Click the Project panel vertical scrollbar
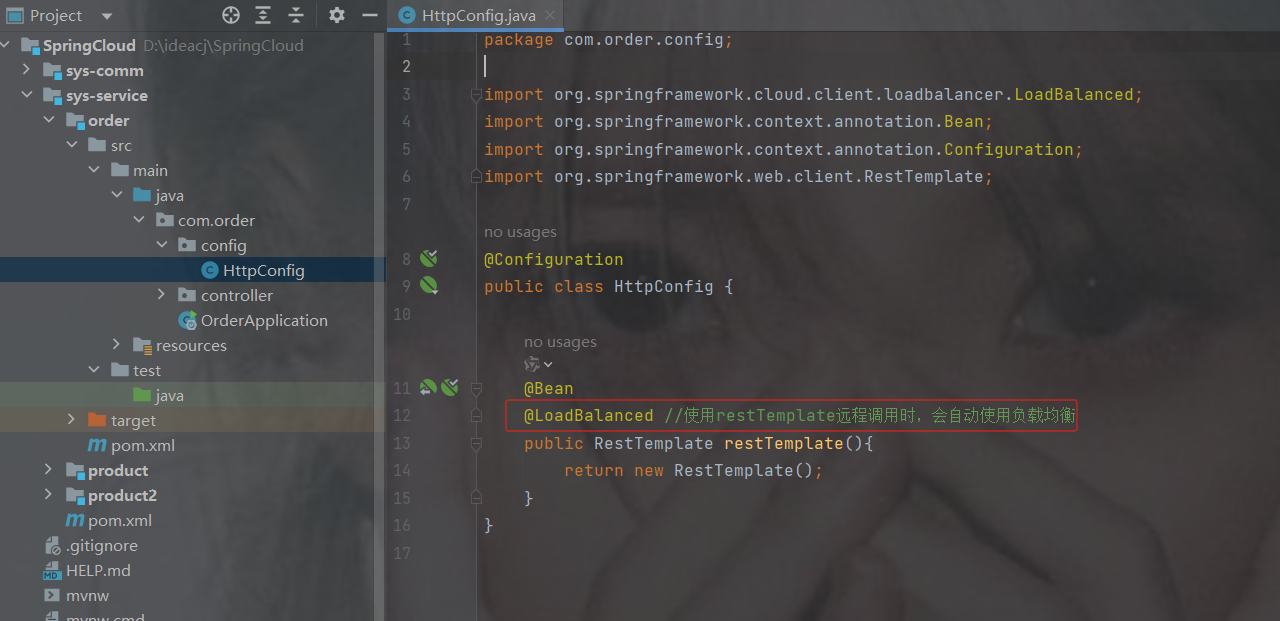 pyautogui.click(x=379, y=325)
